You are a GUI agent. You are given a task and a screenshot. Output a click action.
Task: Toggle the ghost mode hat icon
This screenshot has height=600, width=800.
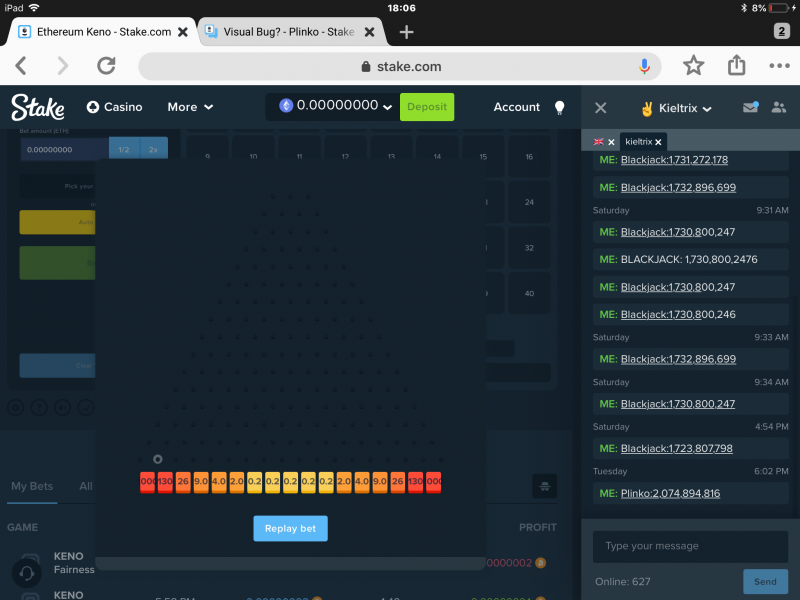pyautogui.click(x=544, y=486)
